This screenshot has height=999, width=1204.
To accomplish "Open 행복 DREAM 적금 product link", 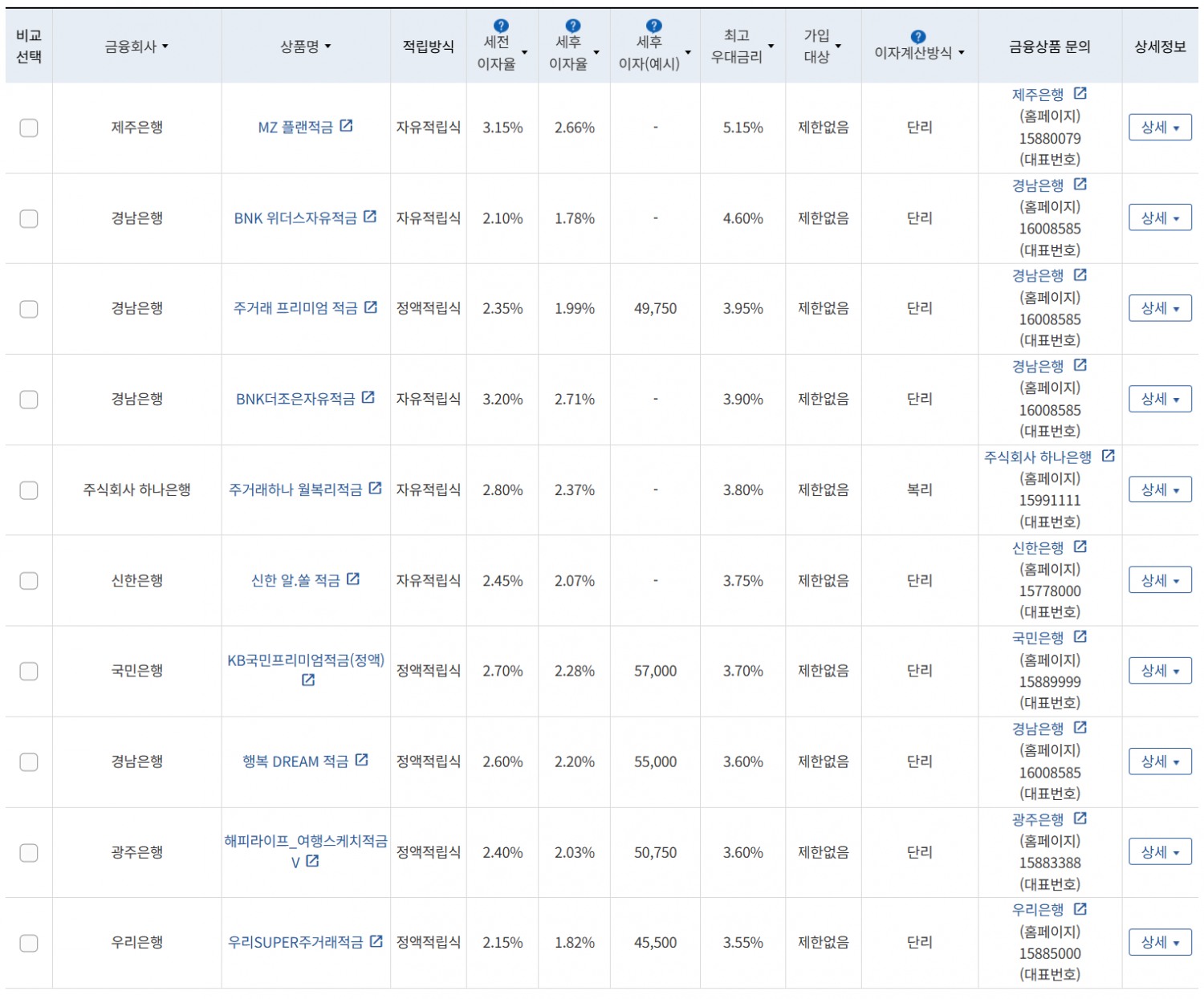I will 295,761.
